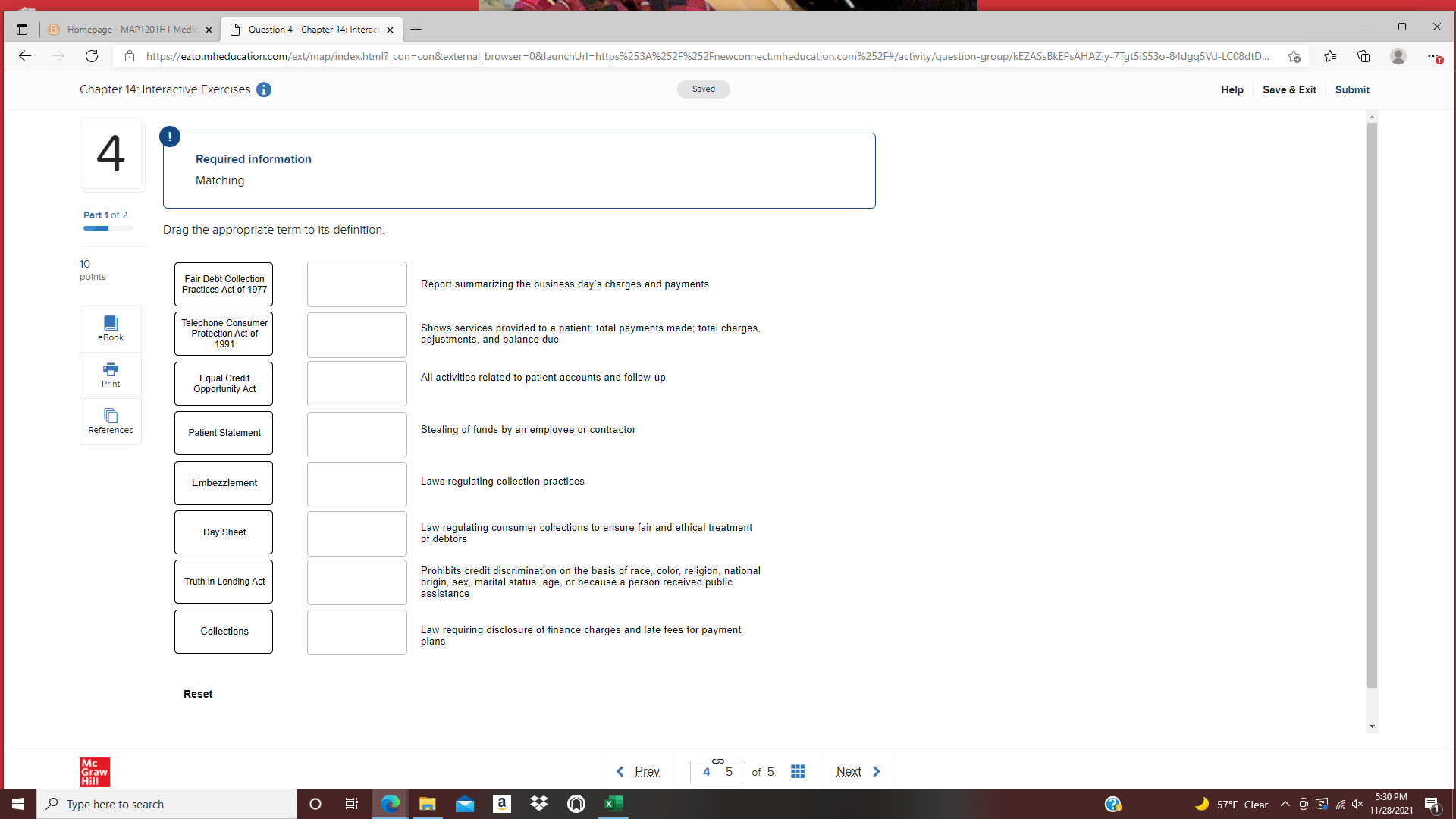Open Edge Collections from the toolbar
Screen dimensions: 1456x819
click(1364, 56)
